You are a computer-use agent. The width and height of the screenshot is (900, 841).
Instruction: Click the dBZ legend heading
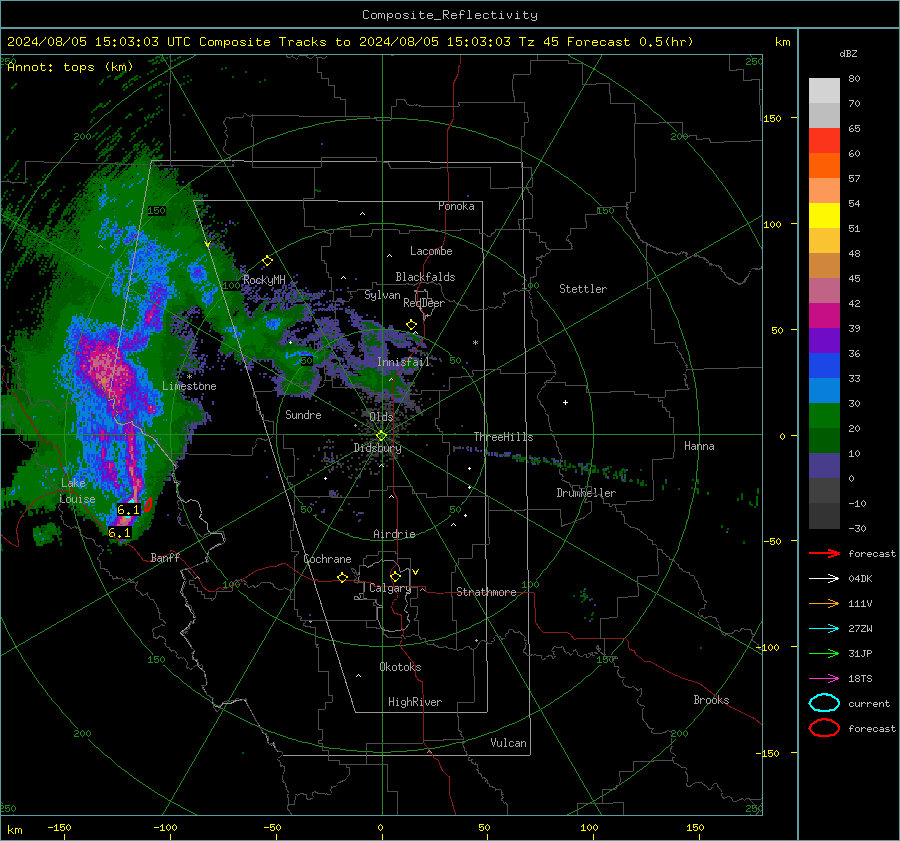coord(848,53)
